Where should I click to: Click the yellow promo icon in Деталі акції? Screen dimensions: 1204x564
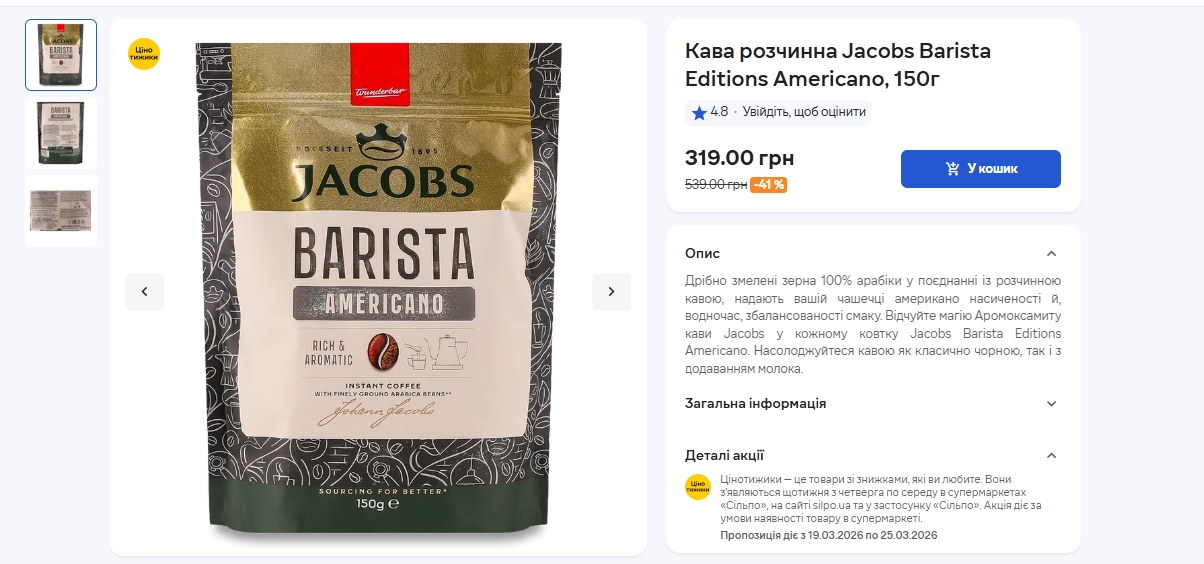coord(698,487)
